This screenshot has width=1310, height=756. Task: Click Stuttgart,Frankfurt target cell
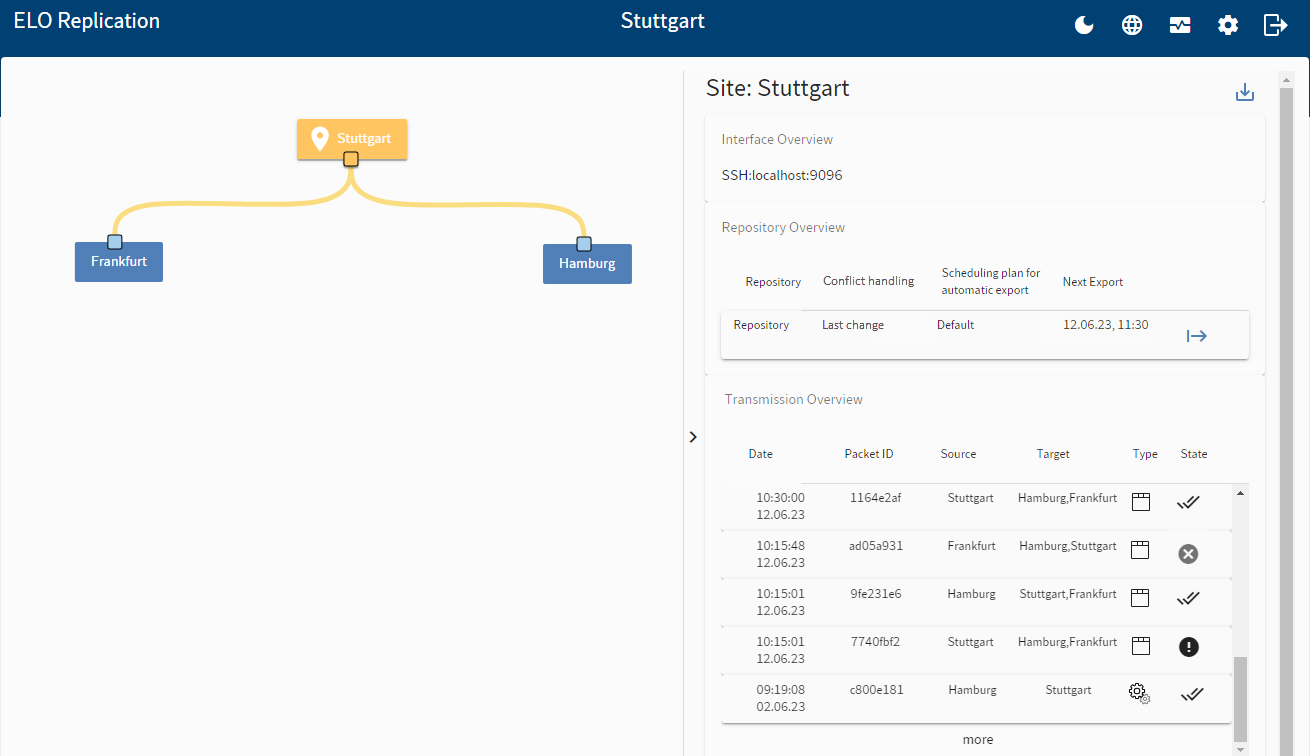point(1067,594)
